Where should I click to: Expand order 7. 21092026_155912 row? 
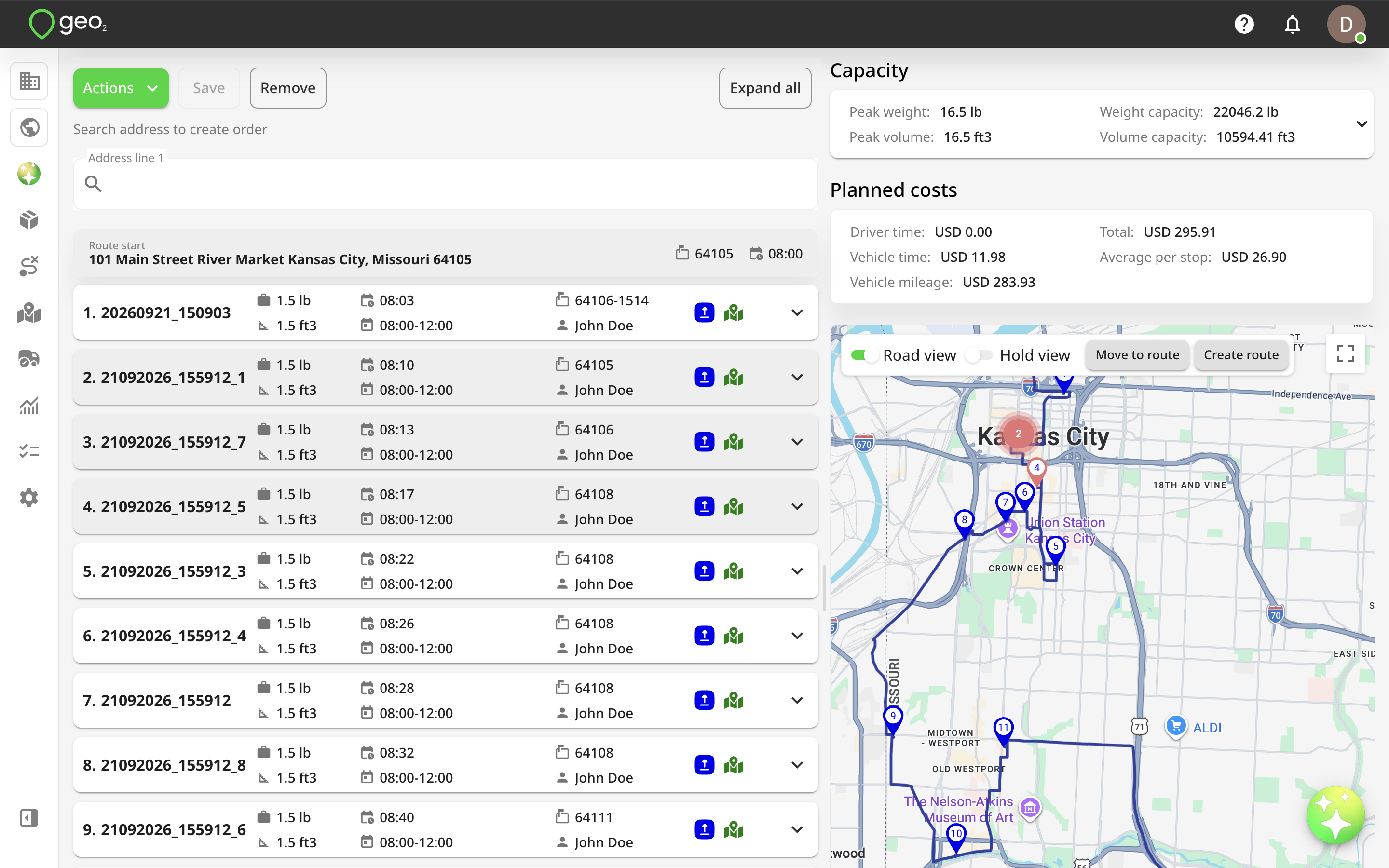click(797, 700)
